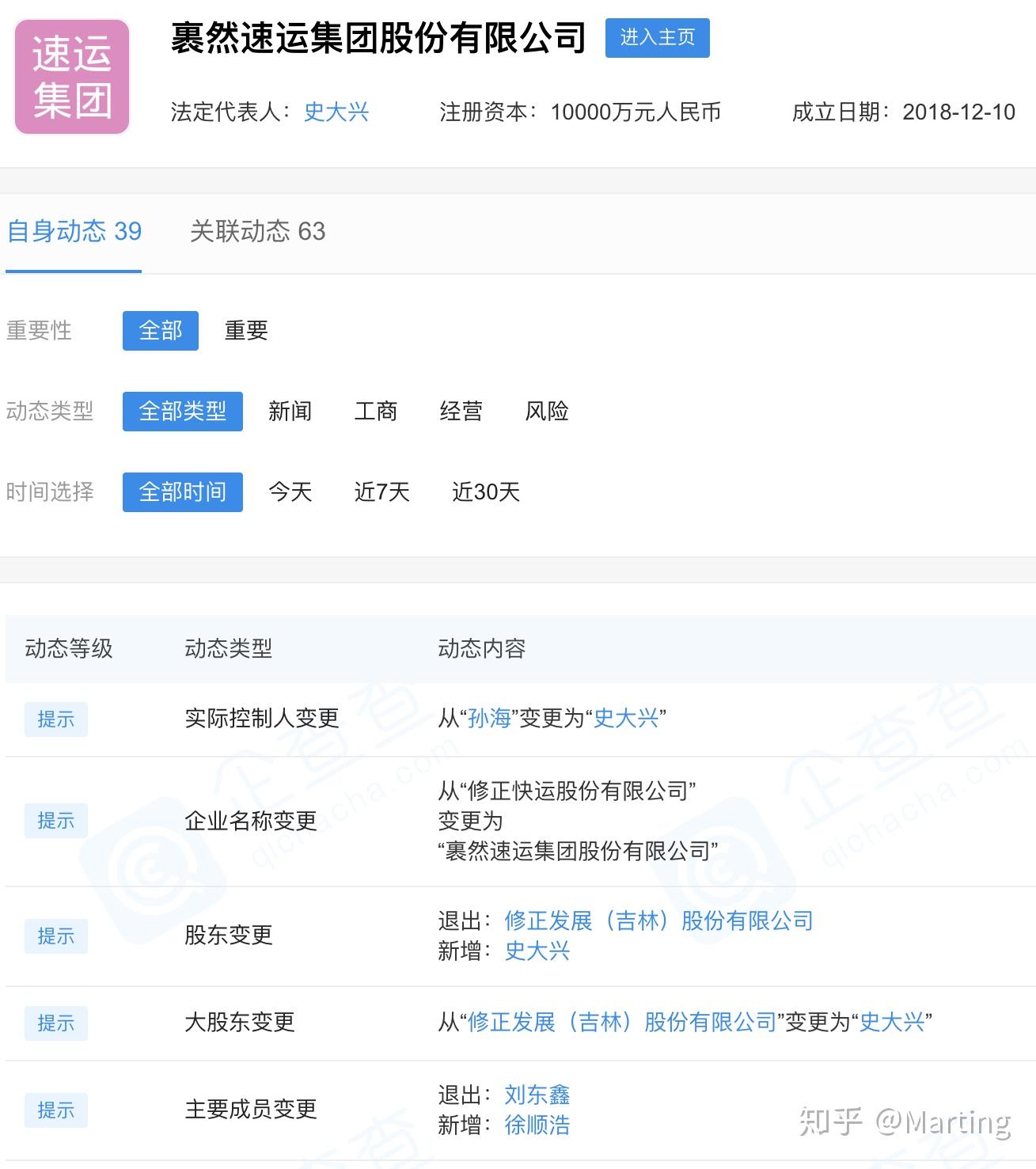Click the 成立日期 2018-12-10 text

pyautogui.click(x=903, y=112)
